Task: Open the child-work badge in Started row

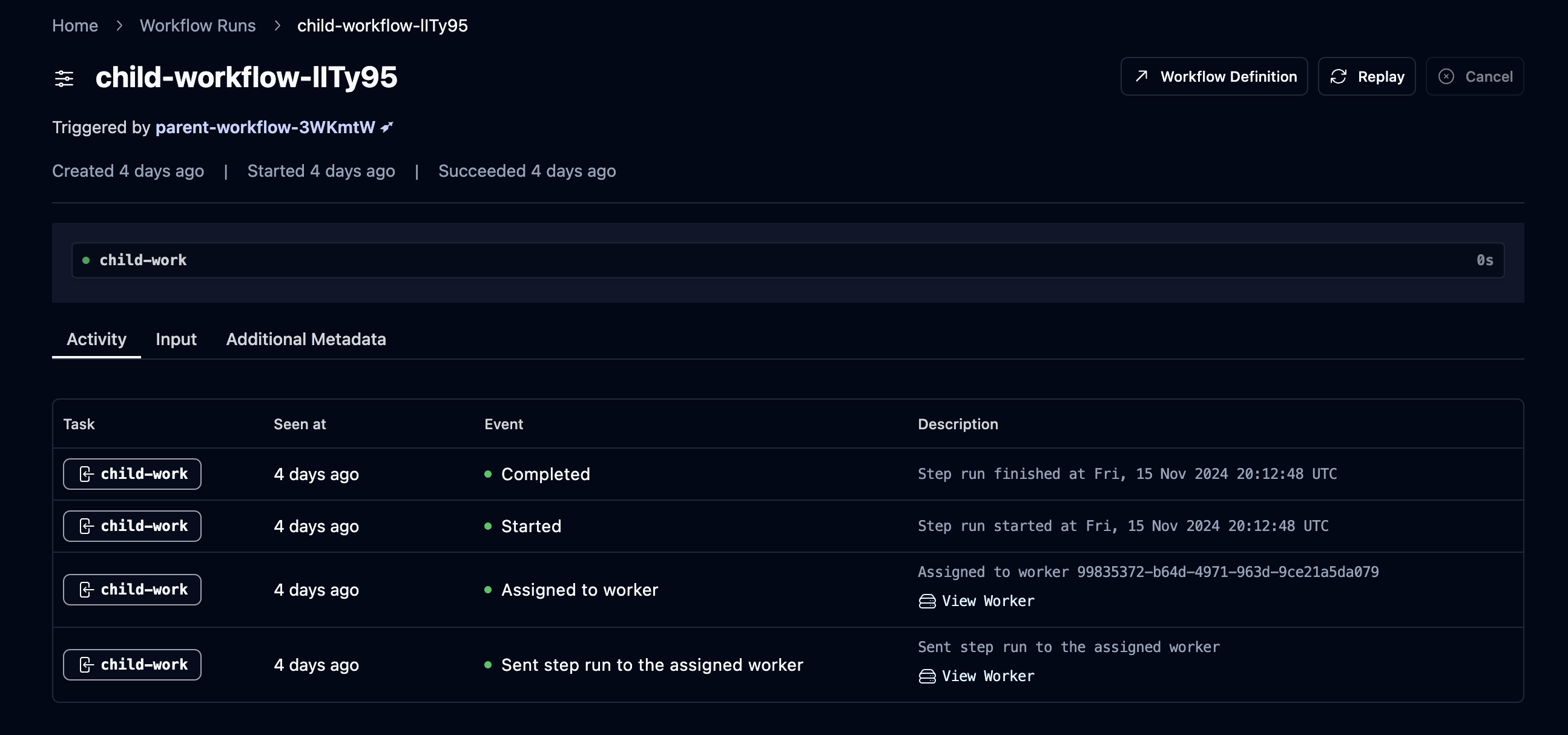Action: click(x=132, y=526)
